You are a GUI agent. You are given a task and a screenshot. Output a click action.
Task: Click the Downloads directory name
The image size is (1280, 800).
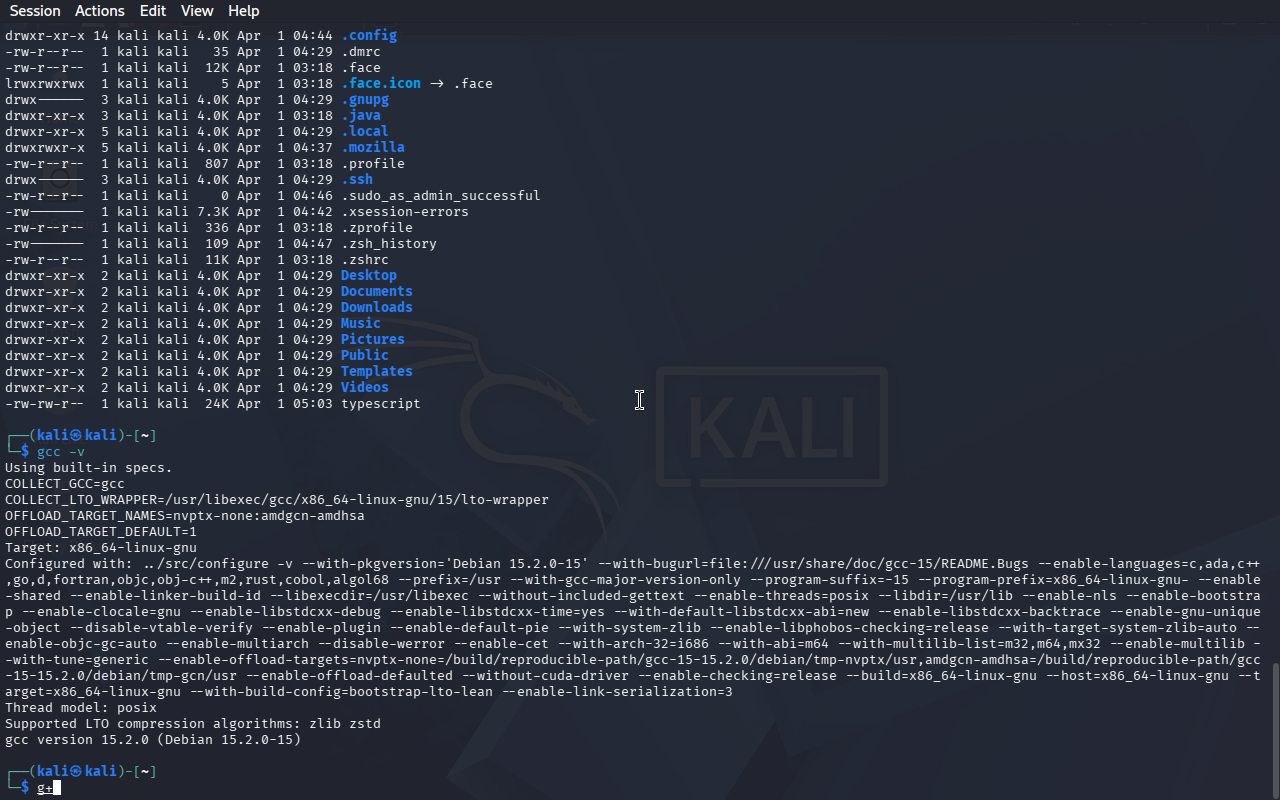click(x=377, y=307)
